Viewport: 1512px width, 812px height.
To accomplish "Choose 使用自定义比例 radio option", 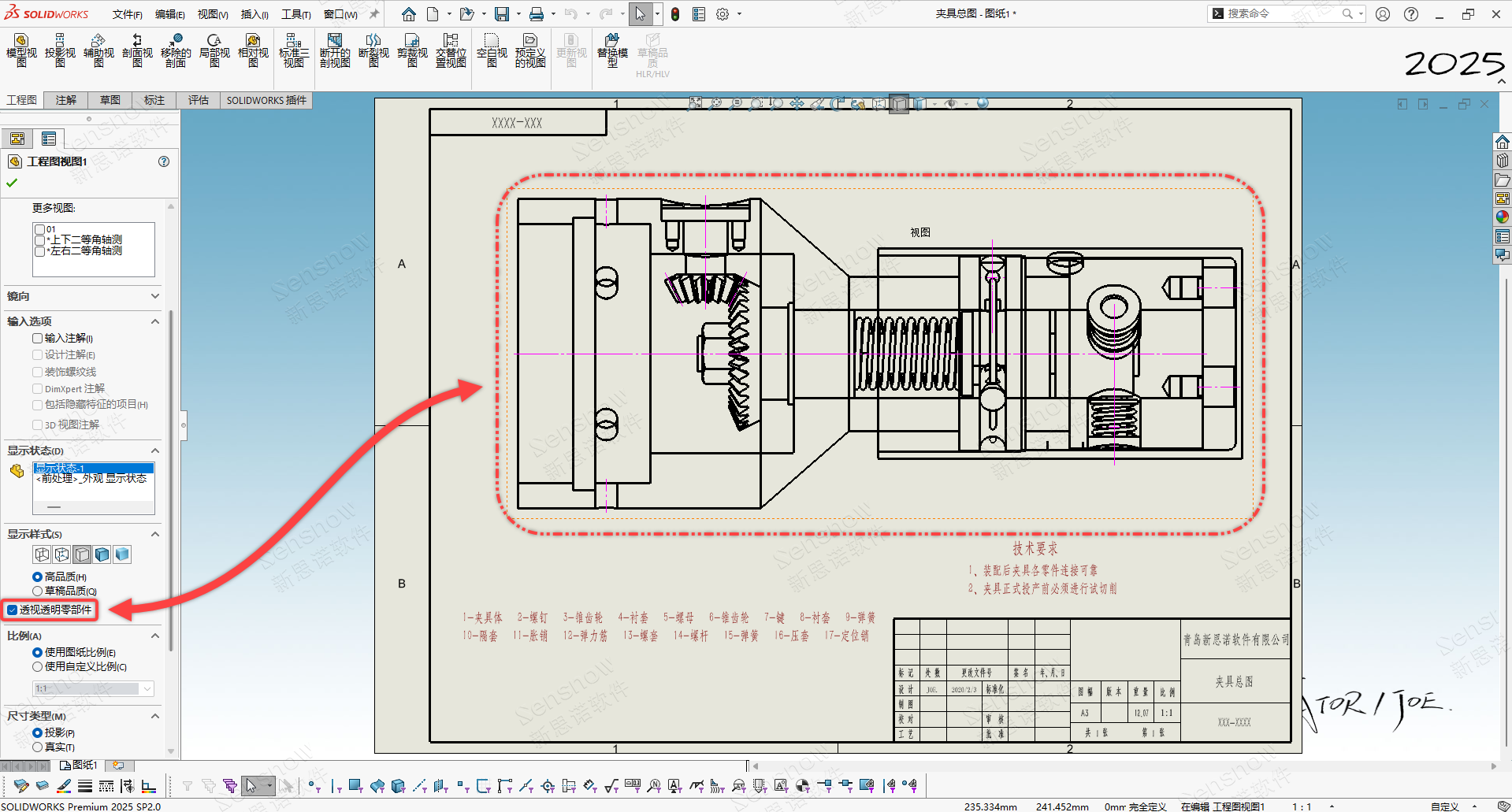I will (38, 666).
